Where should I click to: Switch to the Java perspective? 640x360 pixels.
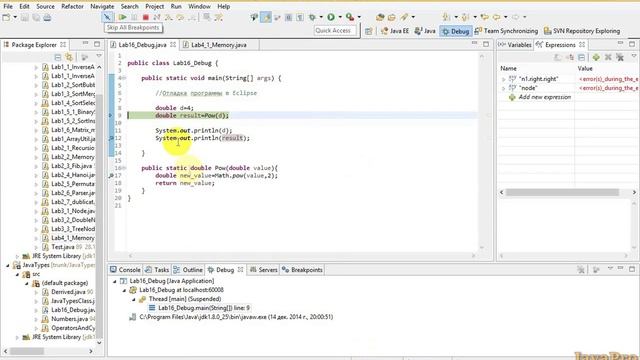(425, 31)
